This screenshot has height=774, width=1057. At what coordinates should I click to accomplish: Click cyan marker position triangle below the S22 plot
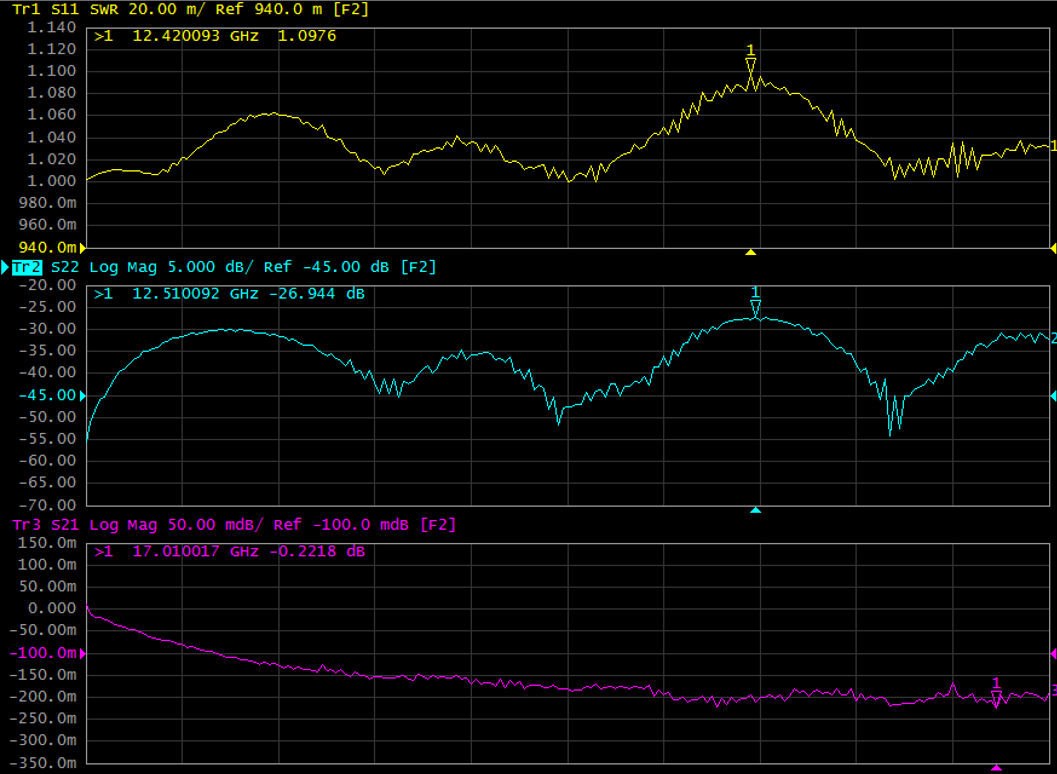(756, 510)
